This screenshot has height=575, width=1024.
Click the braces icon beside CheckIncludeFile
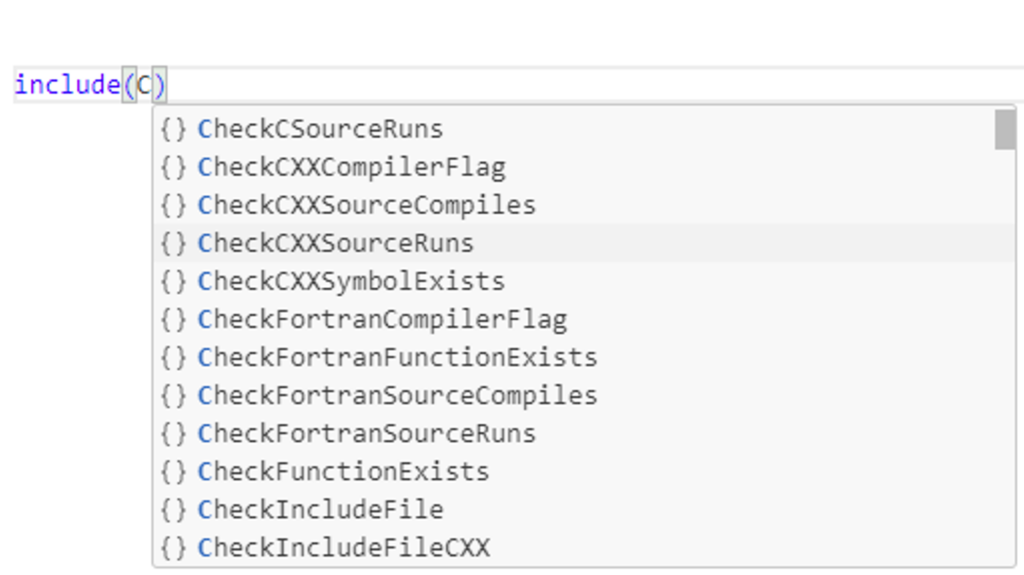click(173, 510)
